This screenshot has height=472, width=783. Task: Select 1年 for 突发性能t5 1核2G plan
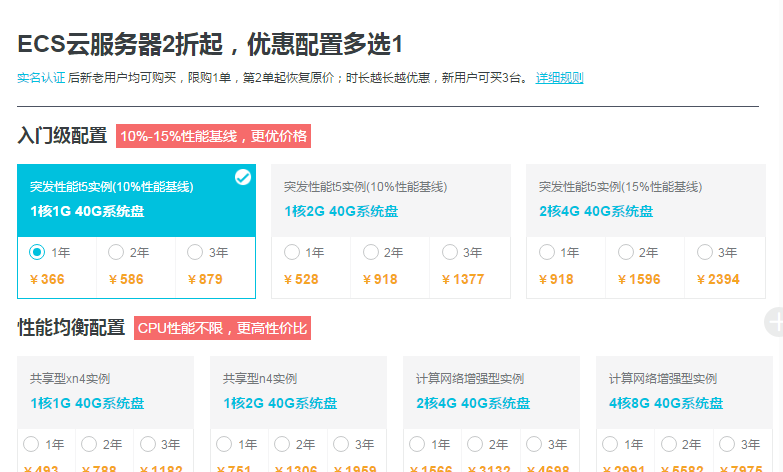click(x=292, y=252)
